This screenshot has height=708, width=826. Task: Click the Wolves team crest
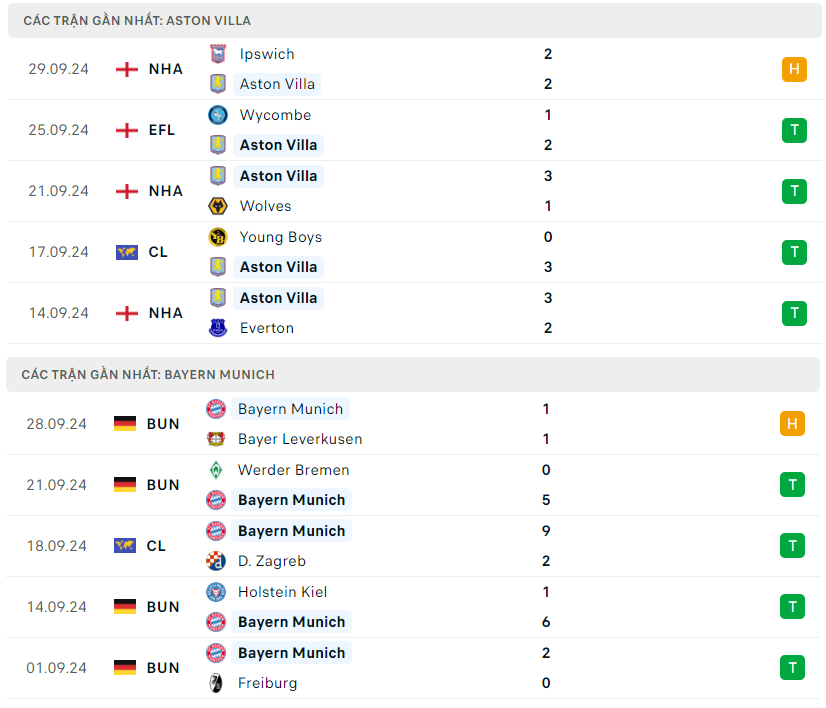(x=217, y=206)
